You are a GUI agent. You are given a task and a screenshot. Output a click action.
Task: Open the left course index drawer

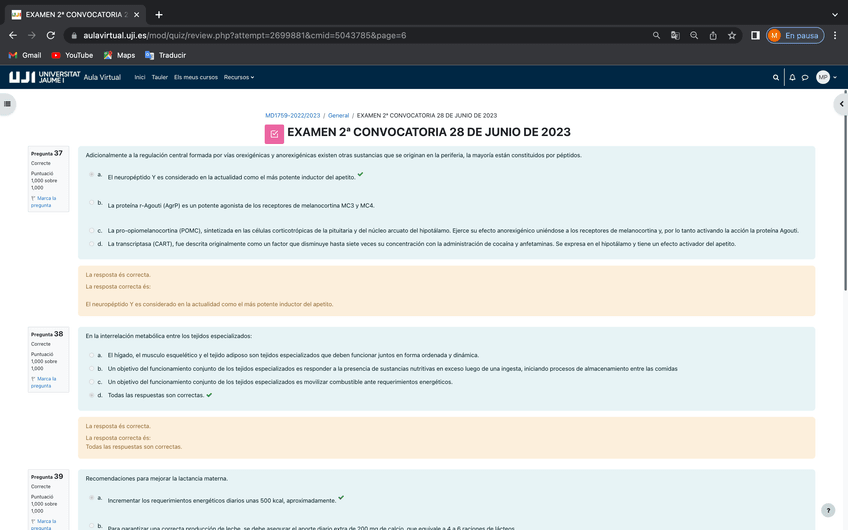click(x=8, y=103)
